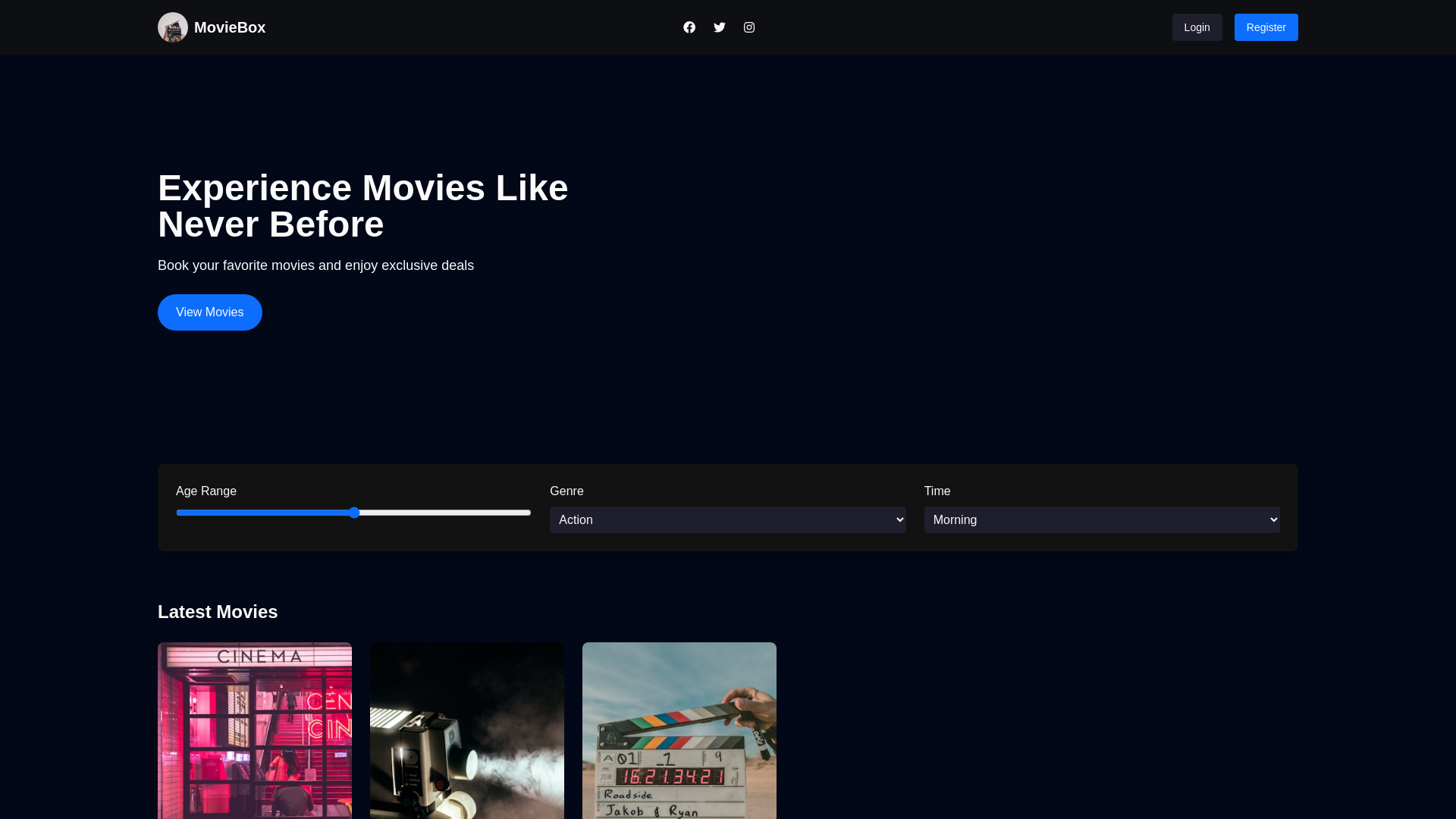
Task: Open the Facebook social link
Action: click(689, 27)
